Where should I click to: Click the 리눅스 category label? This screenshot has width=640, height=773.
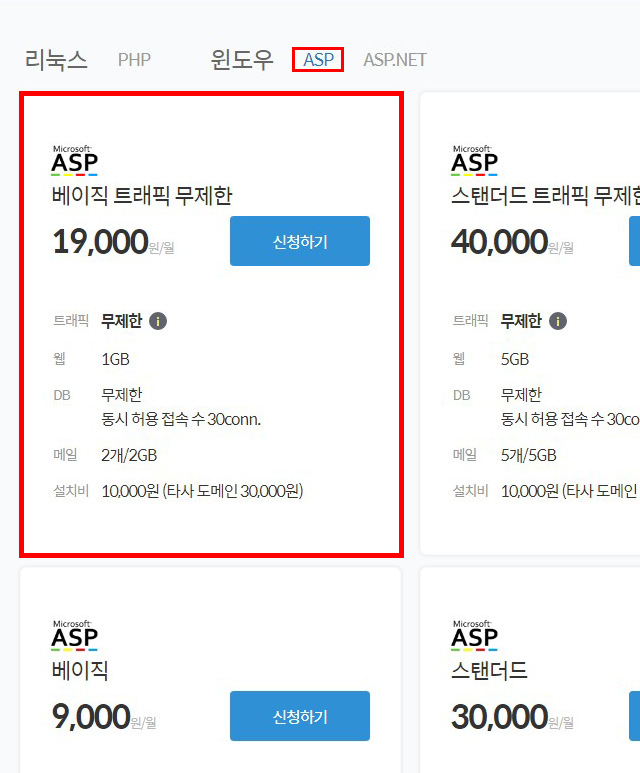click(x=56, y=60)
